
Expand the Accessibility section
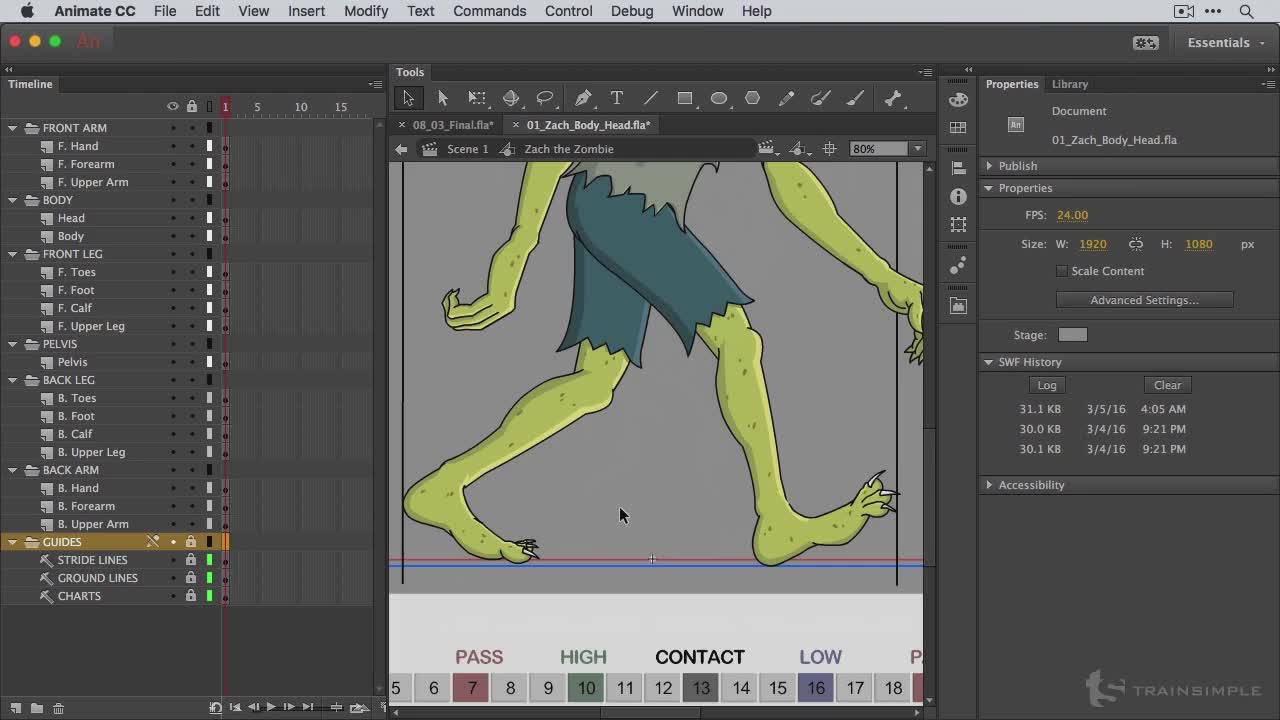click(989, 485)
